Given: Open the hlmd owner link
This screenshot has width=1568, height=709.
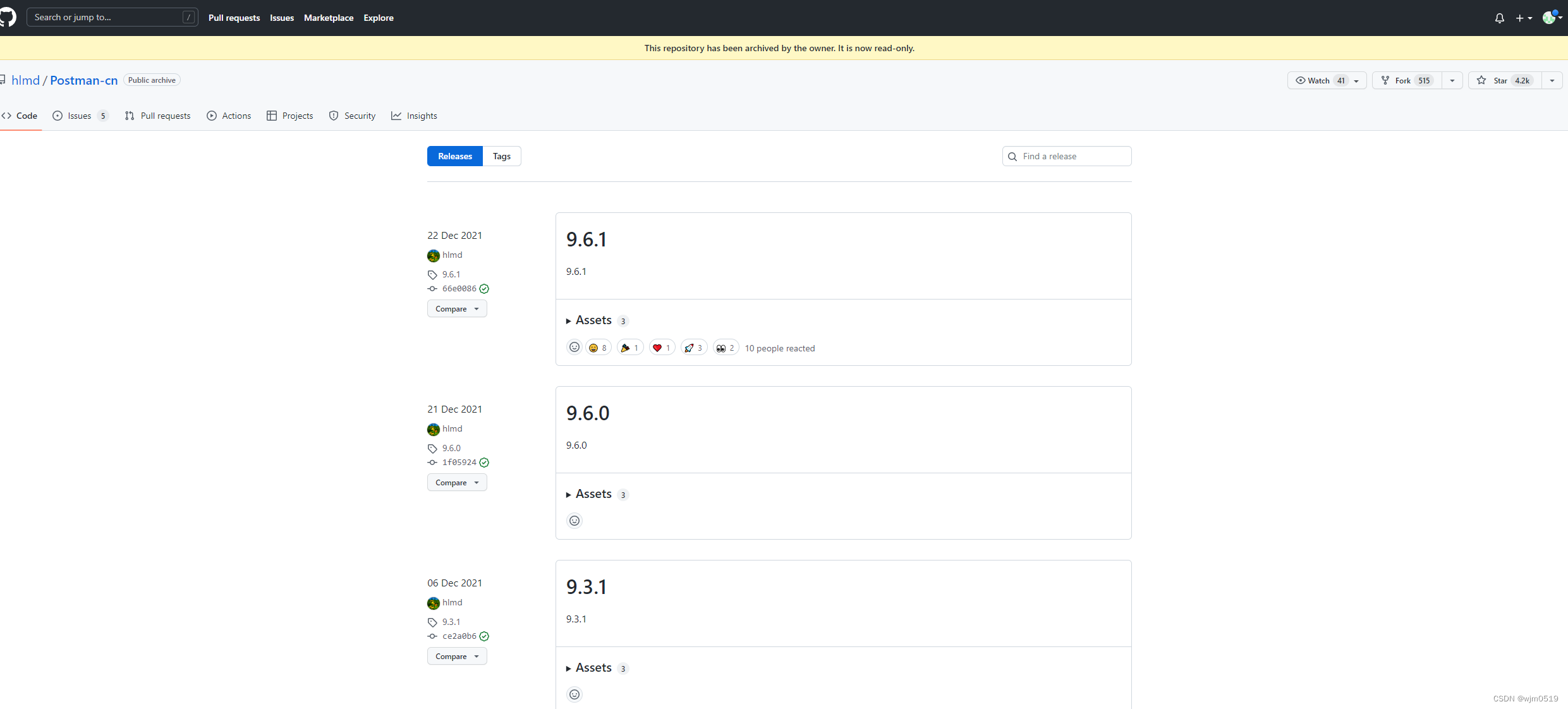Looking at the screenshot, I should 25,80.
